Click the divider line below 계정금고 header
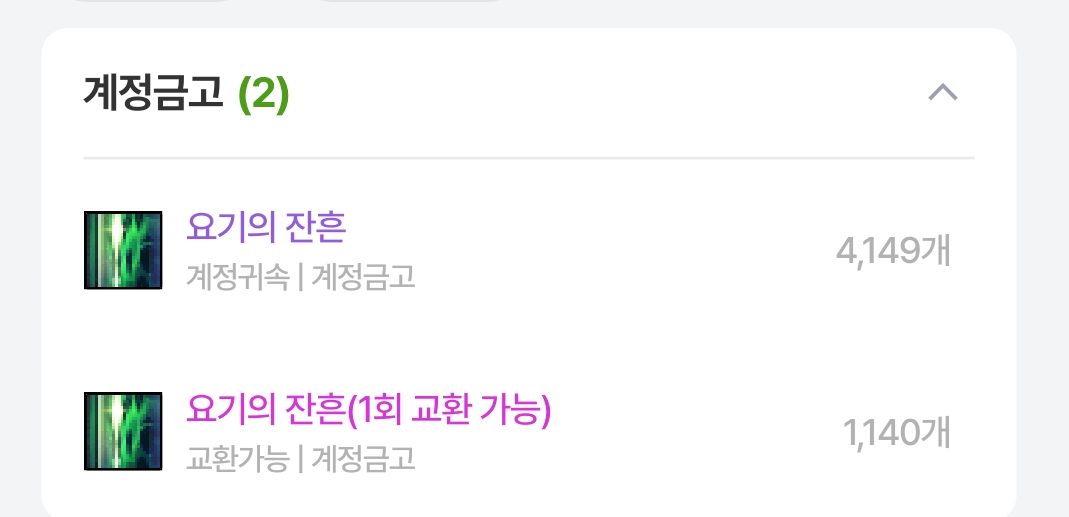 point(528,158)
